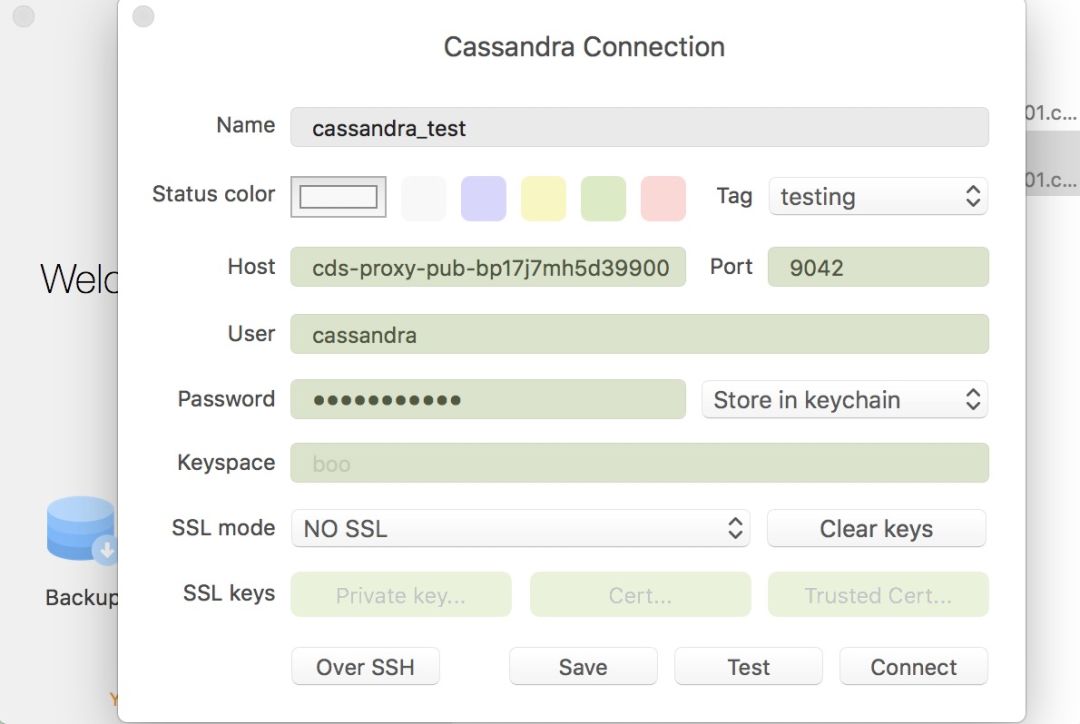Click the Cert file selector

click(x=639, y=596)
